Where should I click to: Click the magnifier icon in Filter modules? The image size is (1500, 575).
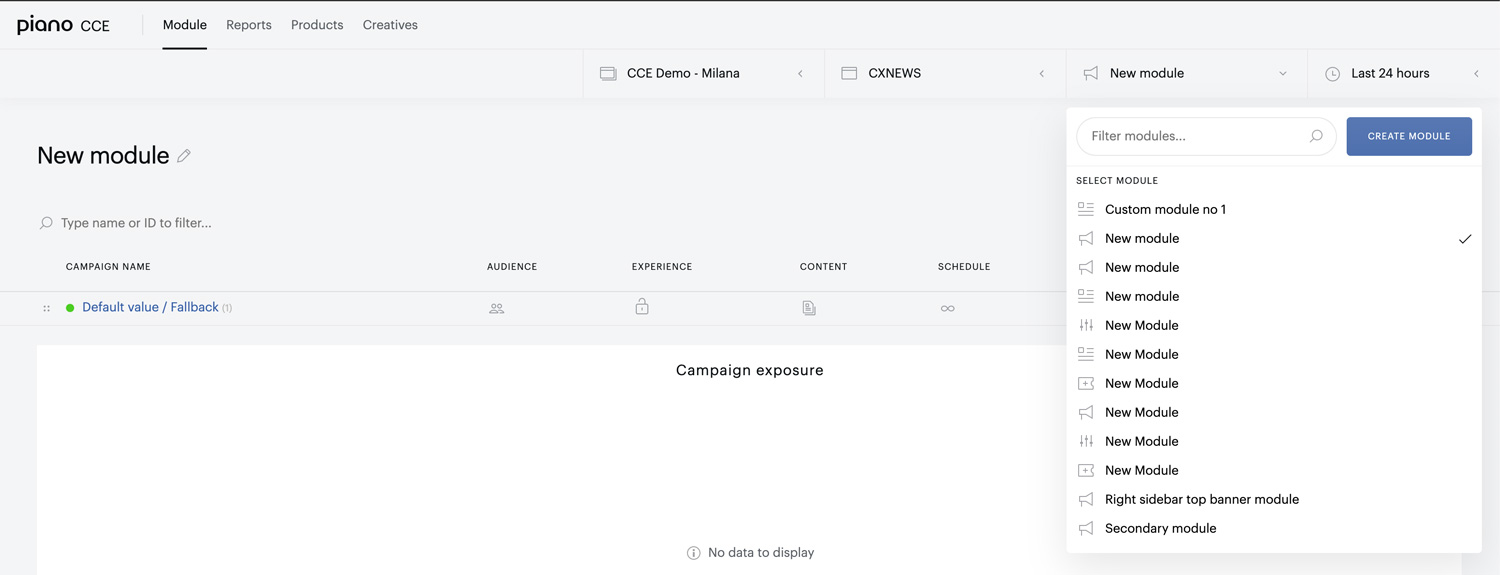(1316, 136)
